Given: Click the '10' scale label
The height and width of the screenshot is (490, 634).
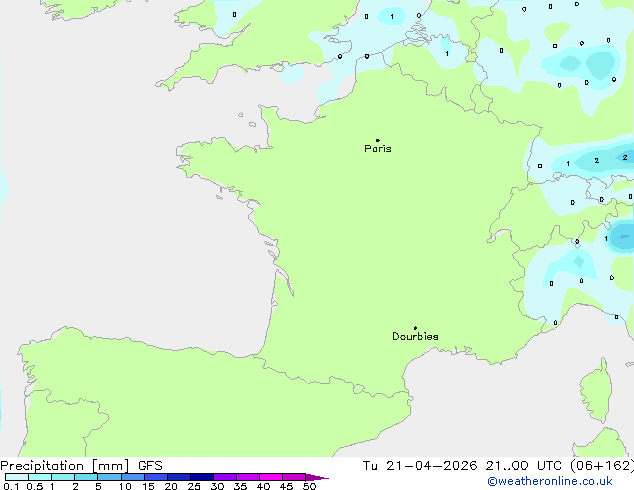Looking at the screenshot, I should click(125, 486).
